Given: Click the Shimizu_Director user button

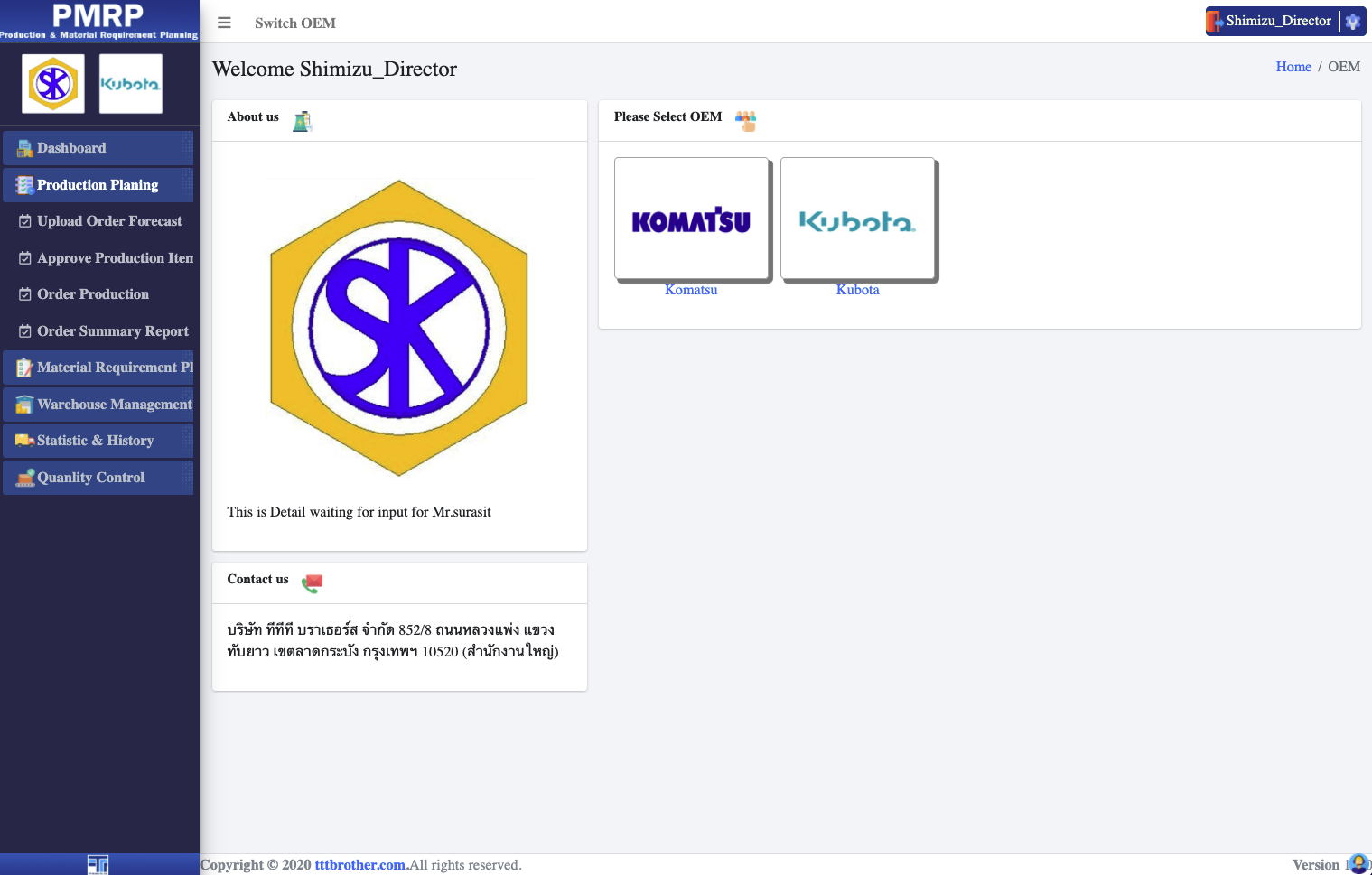Looking at the screenshot, I should (x=1277, y=21).
